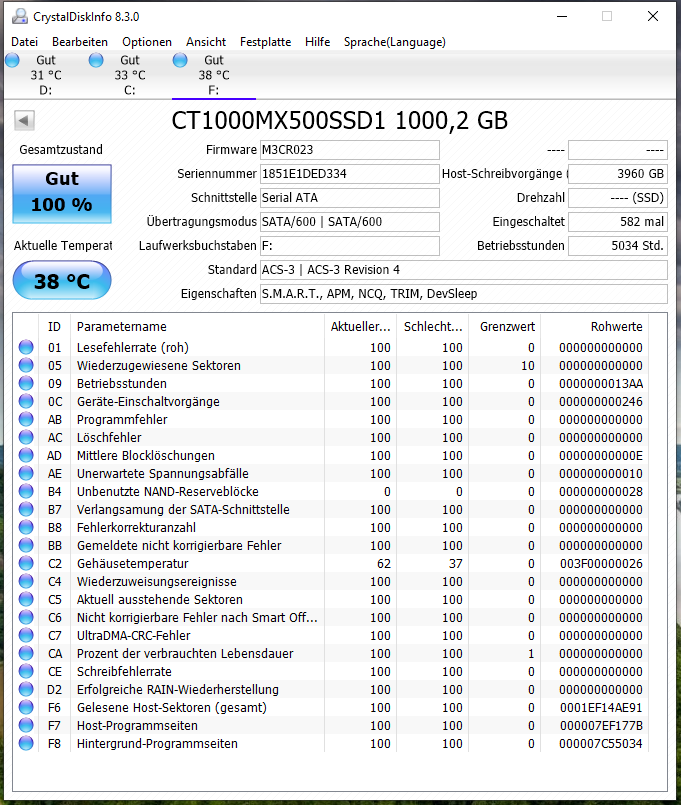Click status orb of Unerwartete Spannungsabfälle row
Image resolution: width=681 pixels, height=805 pixels.
click(26, 473)
